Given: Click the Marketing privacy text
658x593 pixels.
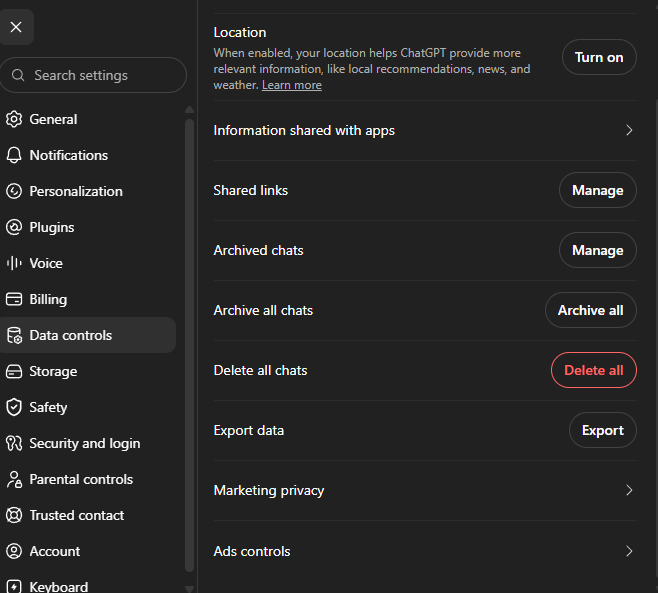Looking at the screenshot, I should click(x=269, y=490).
